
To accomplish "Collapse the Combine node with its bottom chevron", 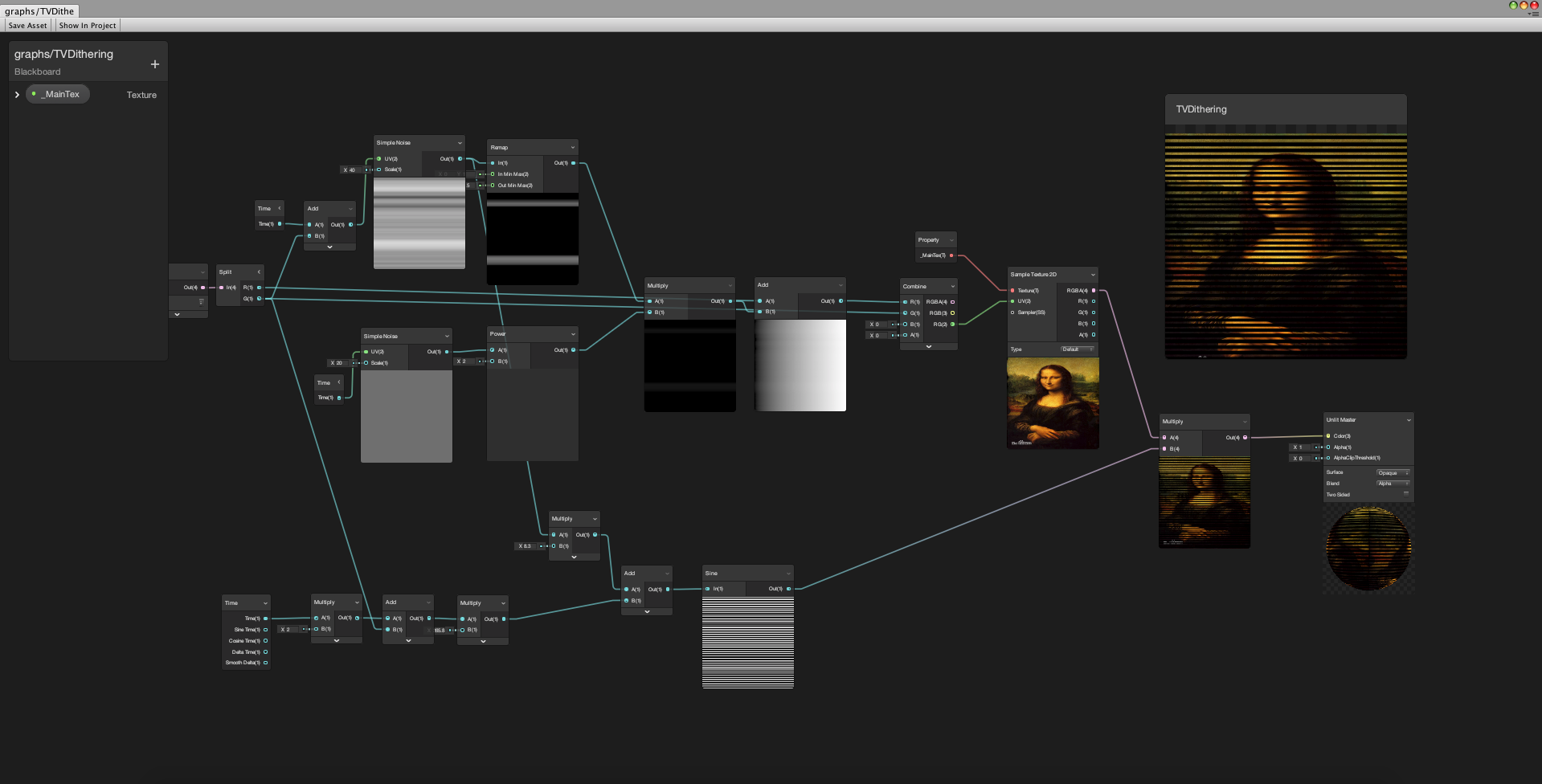I will [x=929, y=346].
